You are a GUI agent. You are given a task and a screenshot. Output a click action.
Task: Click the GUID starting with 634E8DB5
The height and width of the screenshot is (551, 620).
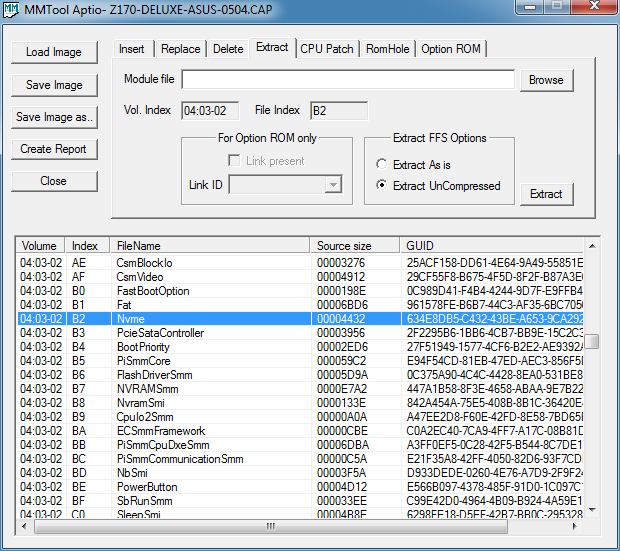coord(494,319)
